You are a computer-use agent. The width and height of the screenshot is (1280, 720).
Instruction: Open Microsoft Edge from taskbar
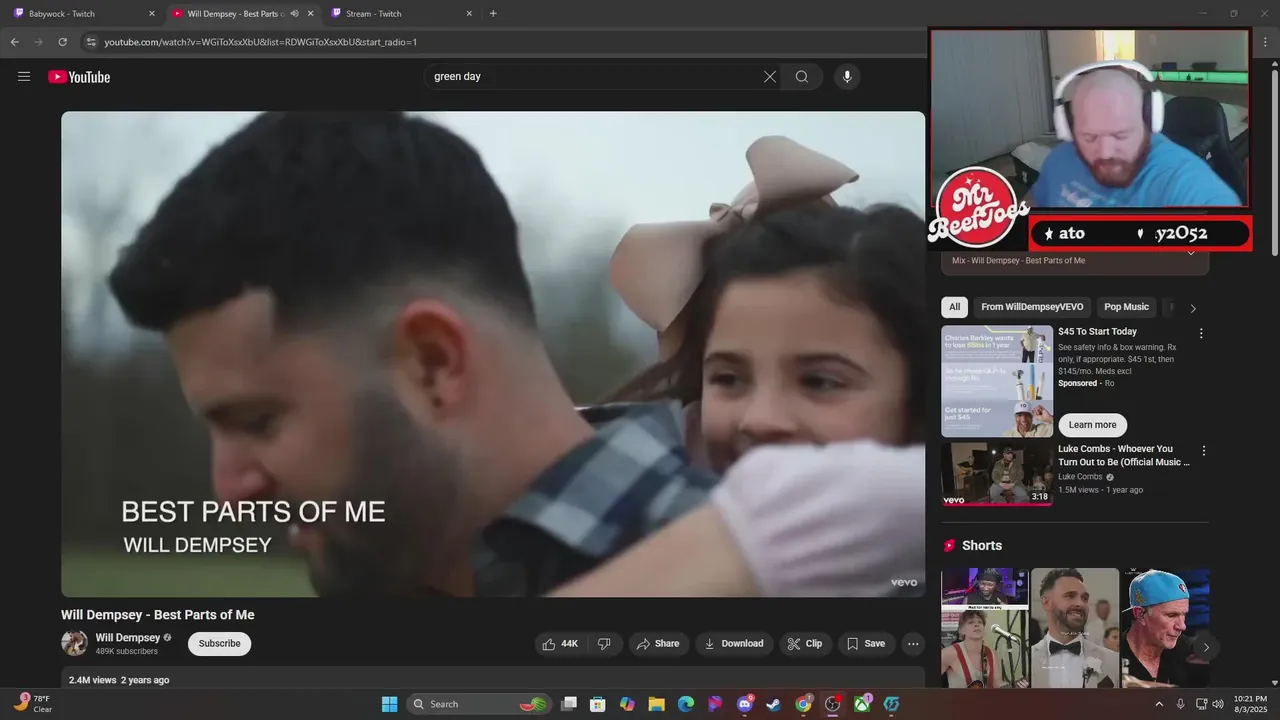pos(686,704)
